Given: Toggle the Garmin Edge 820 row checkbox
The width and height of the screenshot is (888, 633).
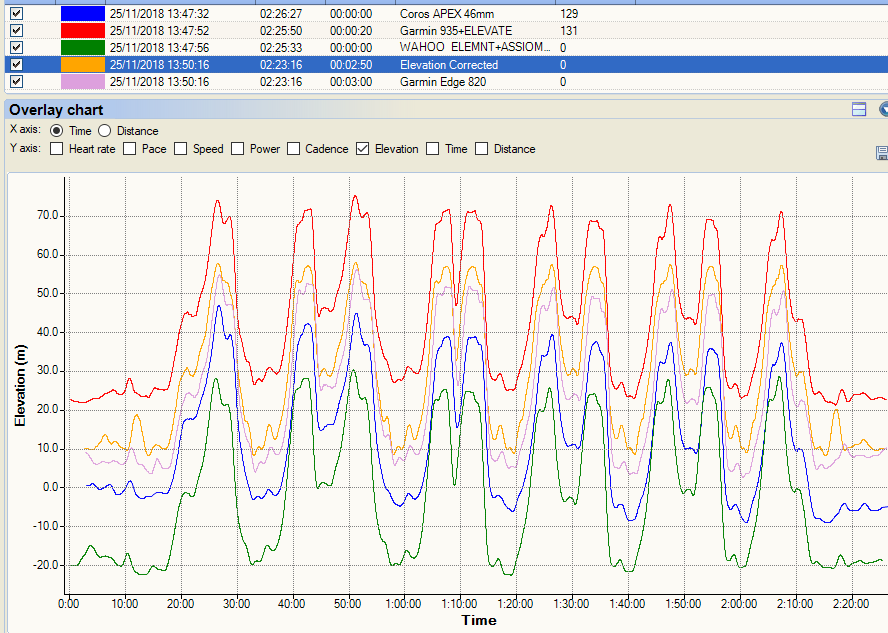Looking at the screenshot, I should tap(16, 81).
